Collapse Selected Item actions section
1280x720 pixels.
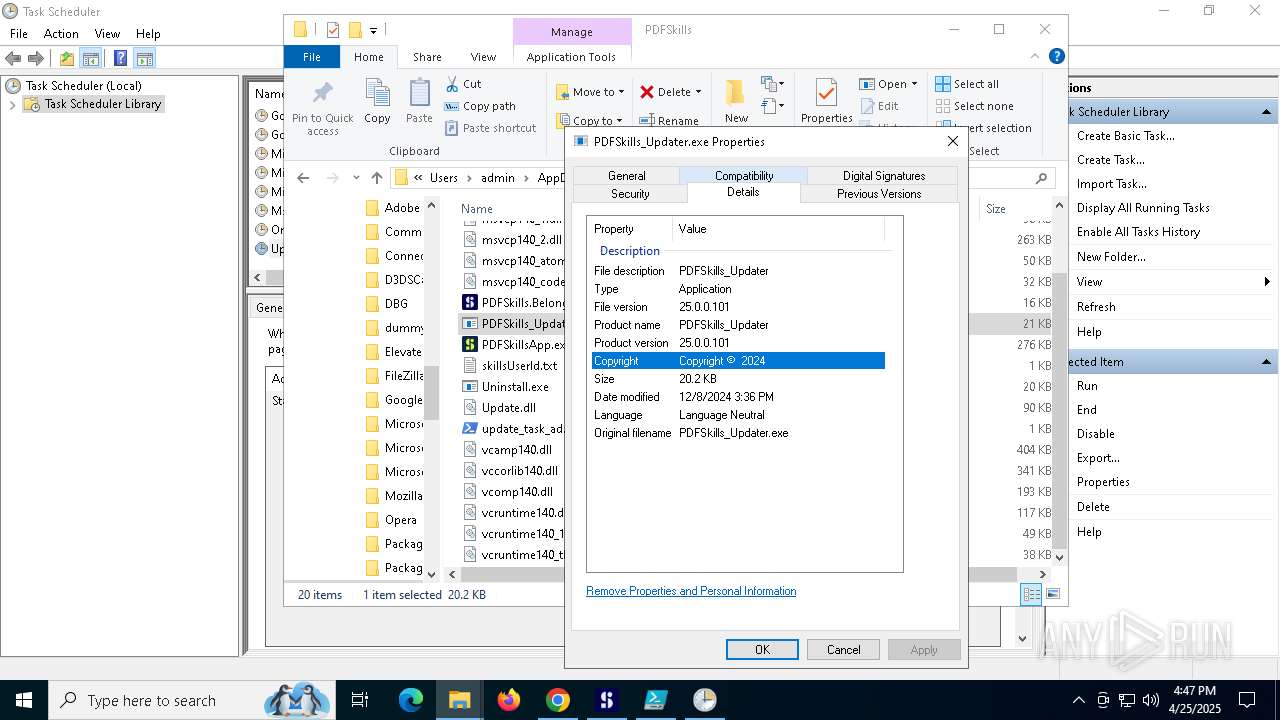click(1267, 362)
